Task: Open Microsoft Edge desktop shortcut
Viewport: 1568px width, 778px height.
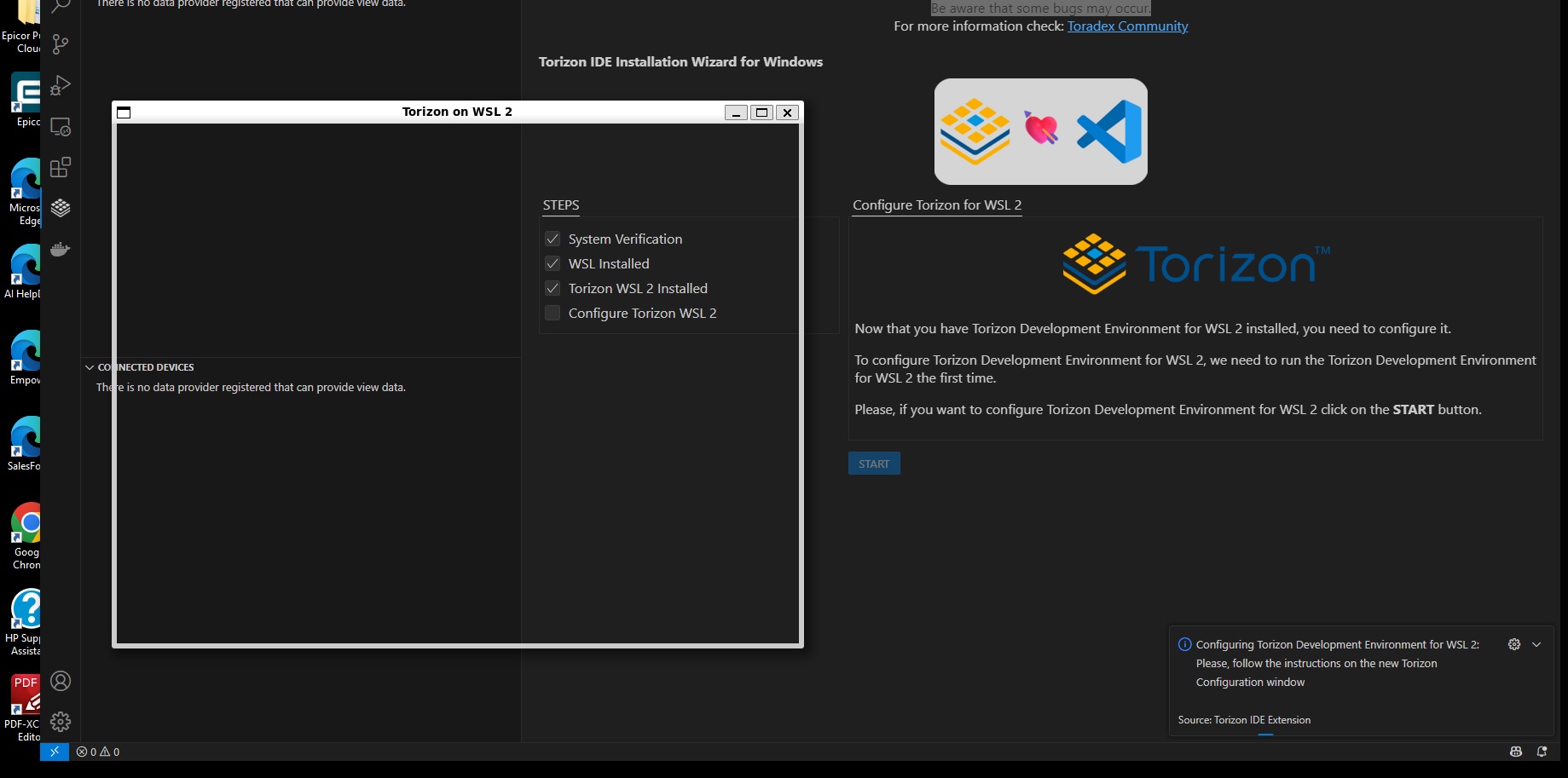Action: (x=26, y=192)
